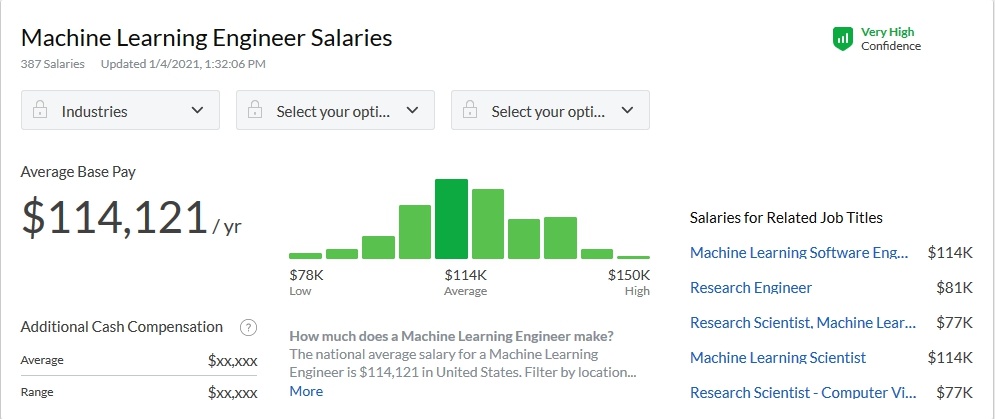Click the lock icon in Industries filter
This screenshot has height=419, width=995.
point(41,111)
